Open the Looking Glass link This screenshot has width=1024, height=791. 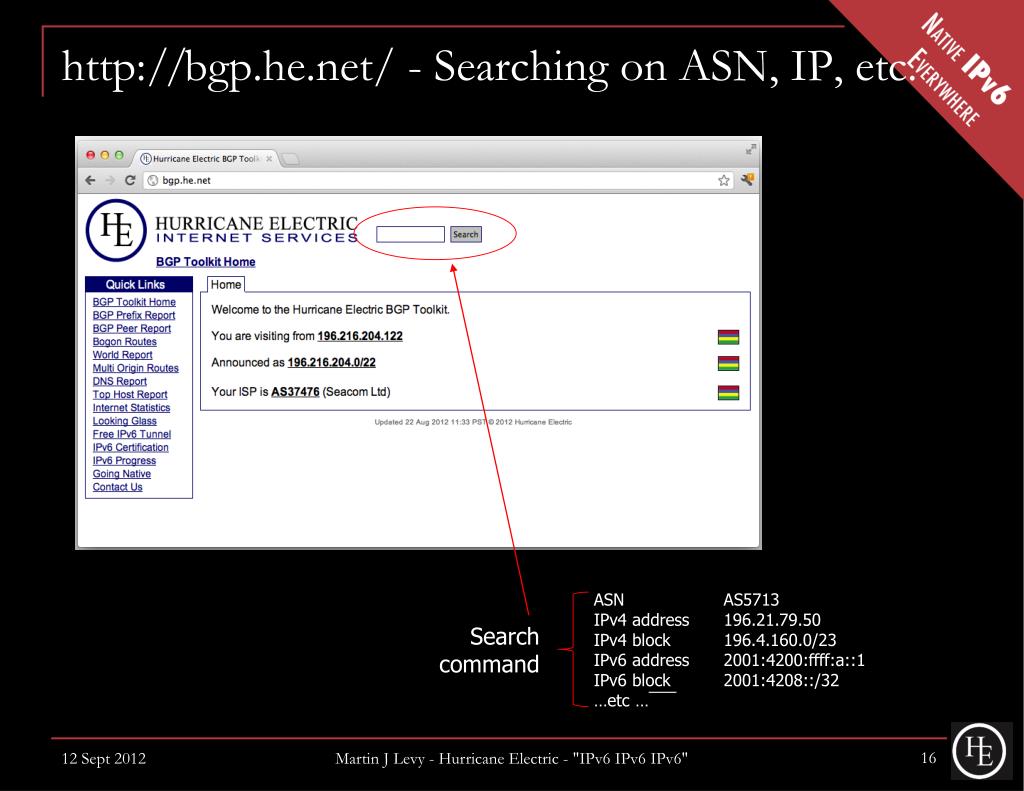124,421
